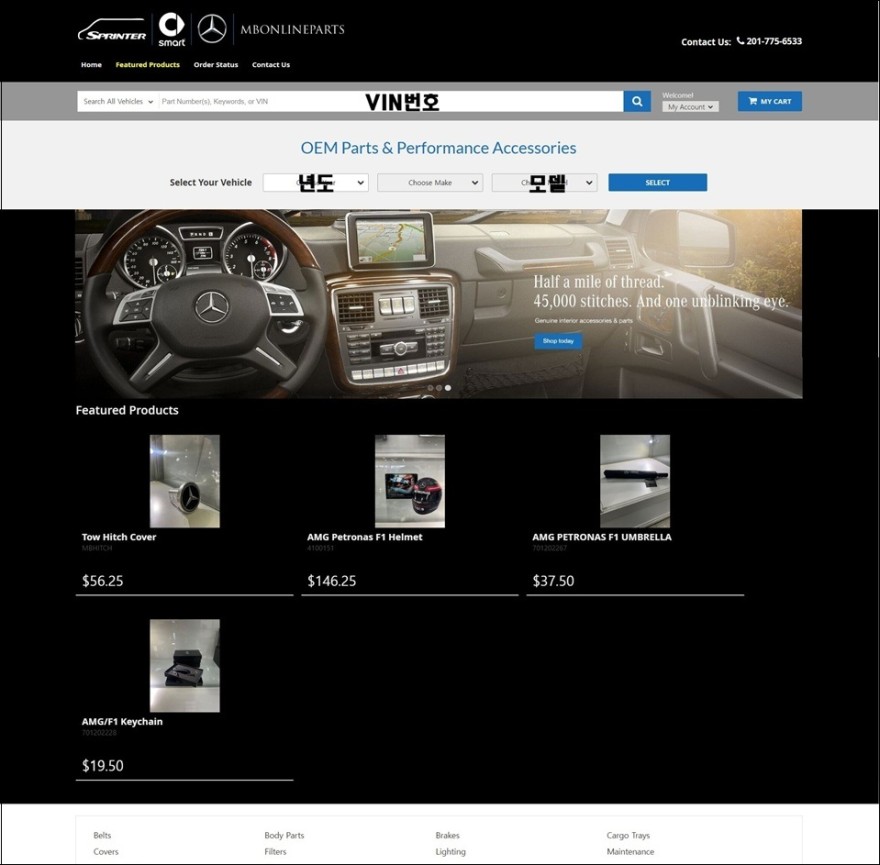The image size is (880, 865).
Task: Open the Belts category link
Action: pos(102,835)
